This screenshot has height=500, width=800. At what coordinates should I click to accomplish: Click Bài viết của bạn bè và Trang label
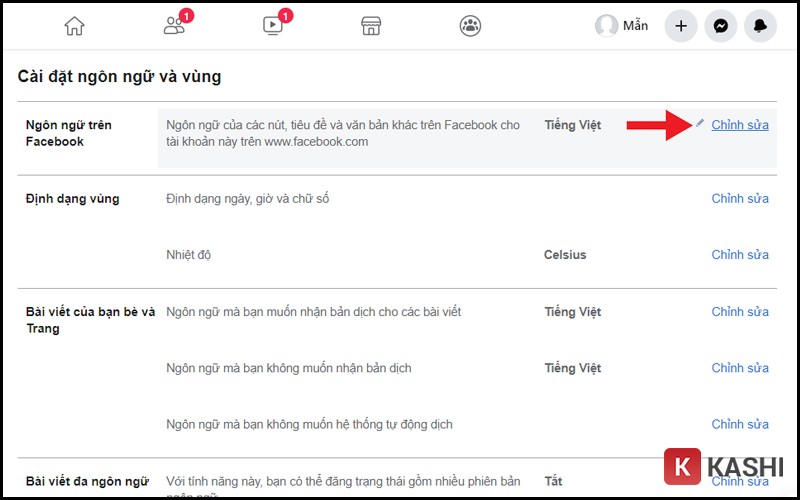[90, 320]
